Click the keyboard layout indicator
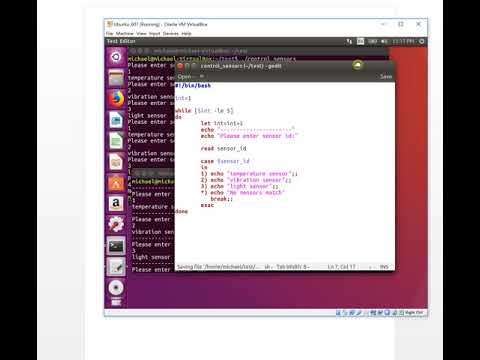The width and height of the screenshot is (480, 360). [360, 41]
